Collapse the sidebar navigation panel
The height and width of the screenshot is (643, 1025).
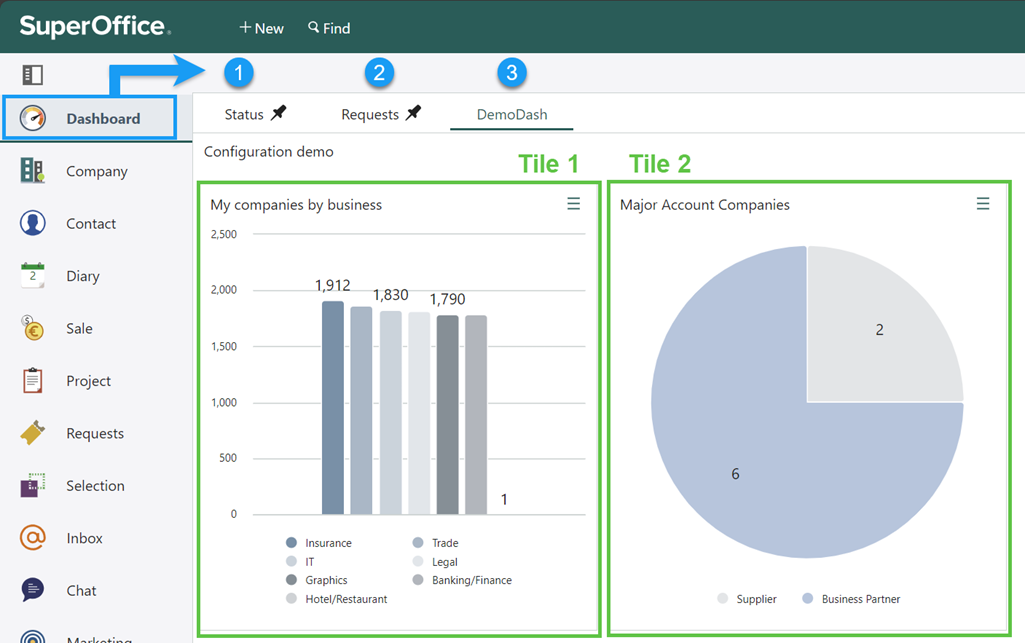click(33, 75)
